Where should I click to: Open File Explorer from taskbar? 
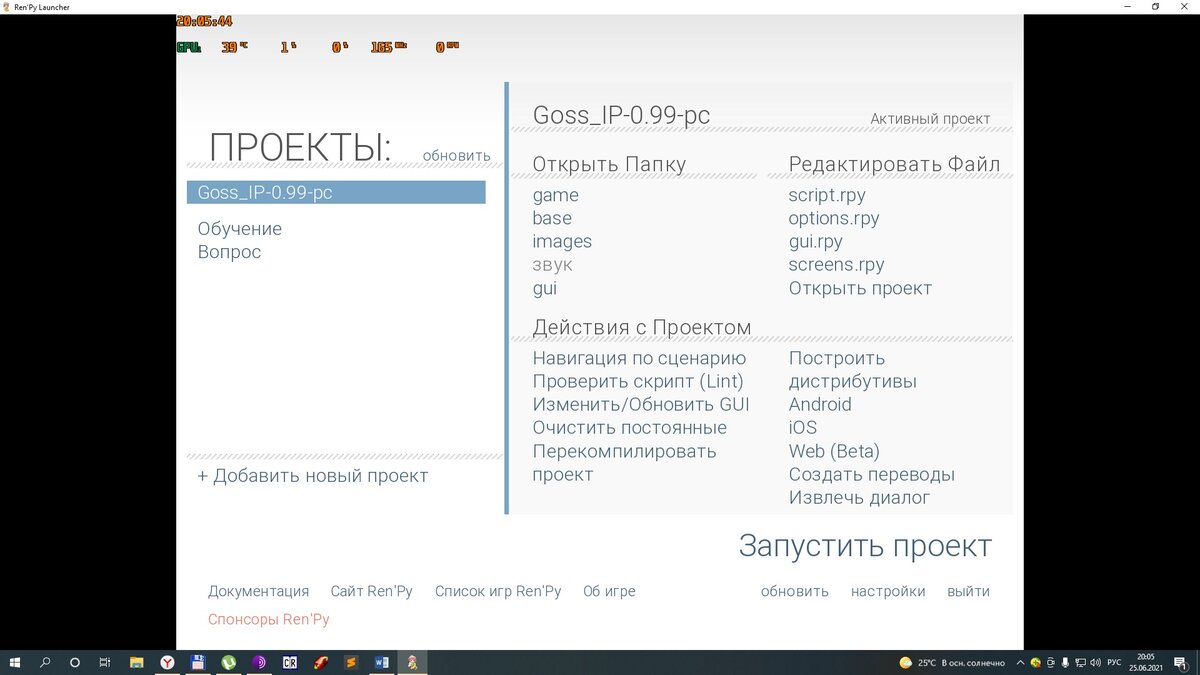point(137,662)
